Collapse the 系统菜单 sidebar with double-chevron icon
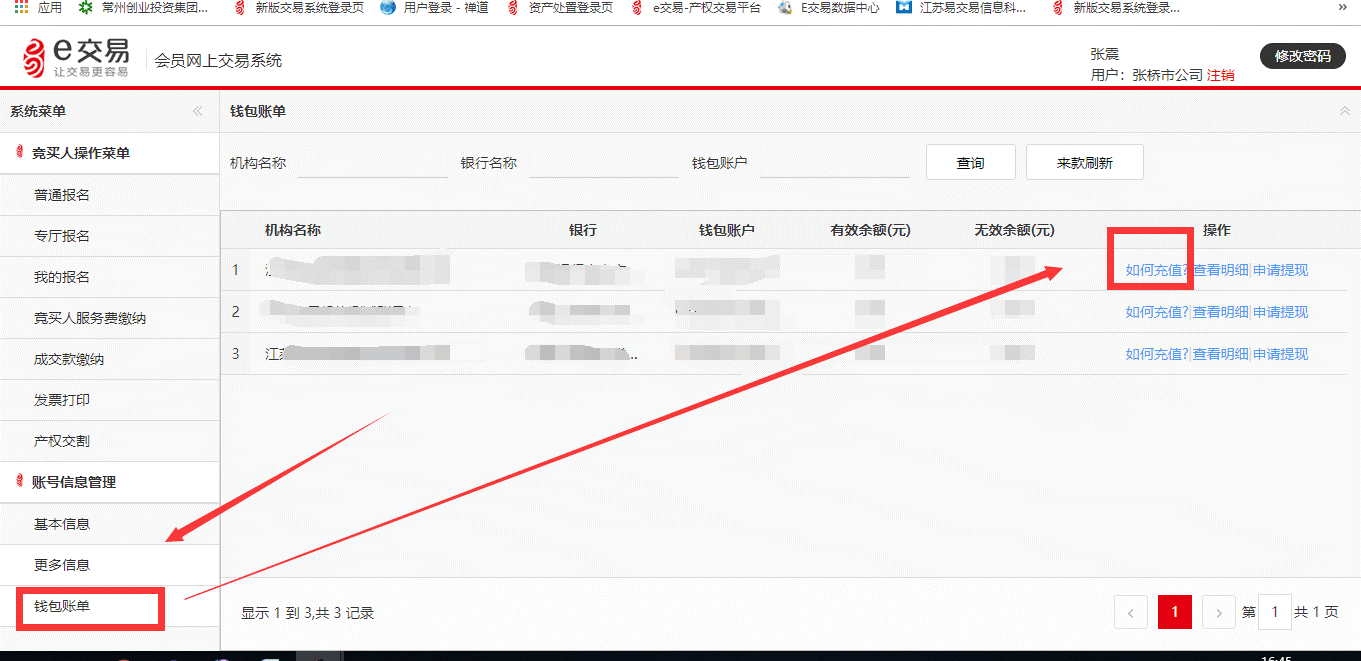Viewport: 1361px width, 661px height. pyautogui.click(x=198, y=111)
